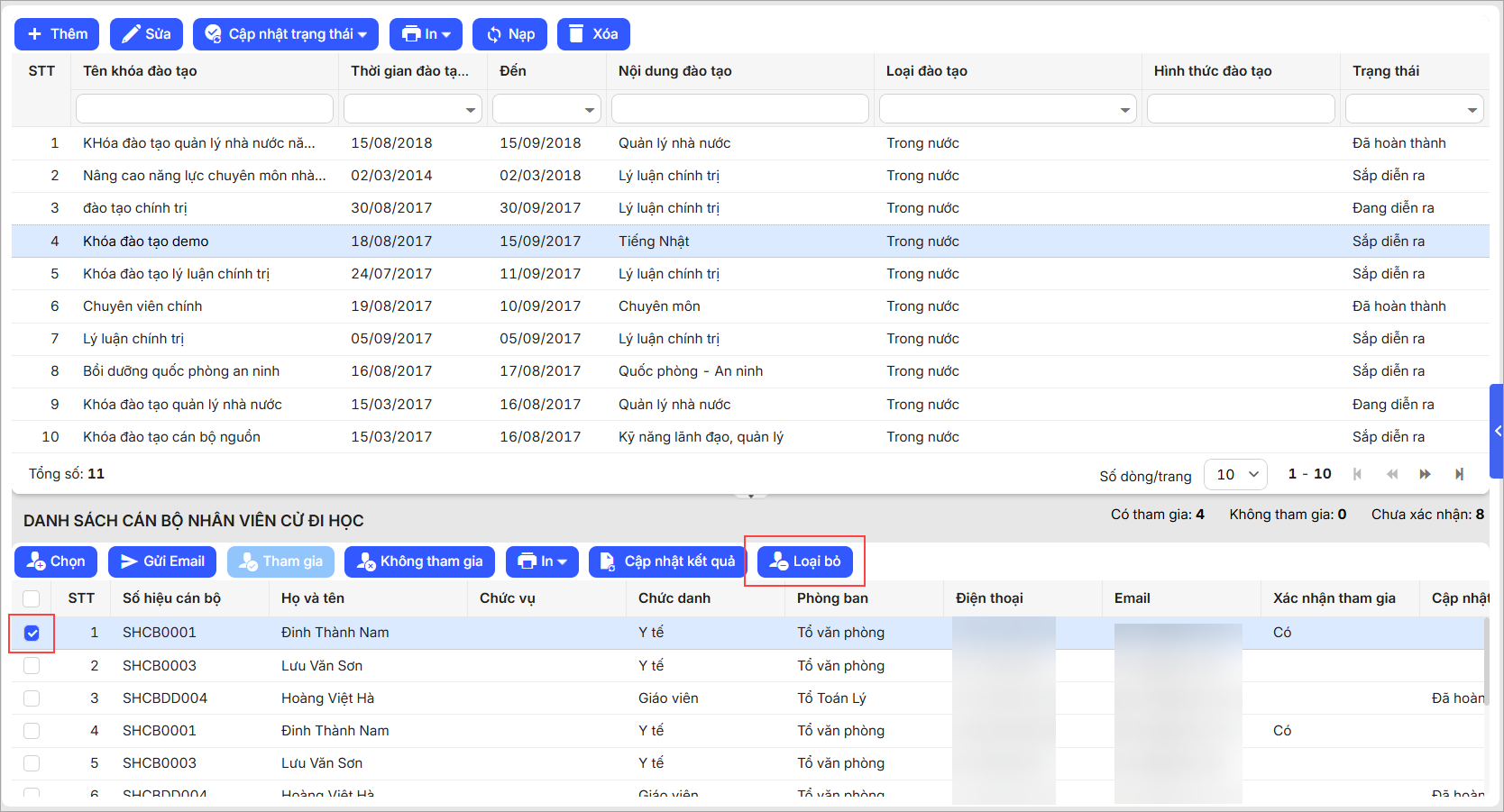Open the Cập nhật trạng thái dropdown

click(x=286, y=34)
